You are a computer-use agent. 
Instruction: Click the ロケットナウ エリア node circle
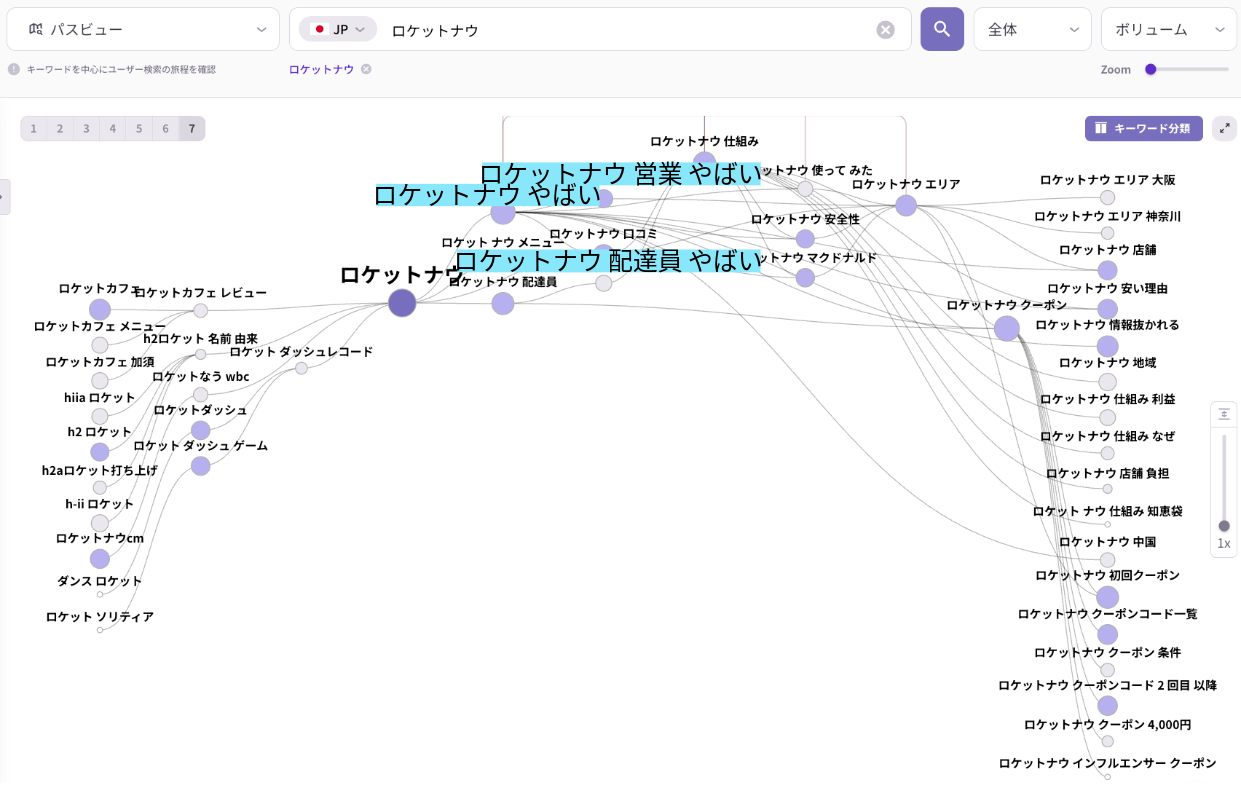tap(906, 205)
